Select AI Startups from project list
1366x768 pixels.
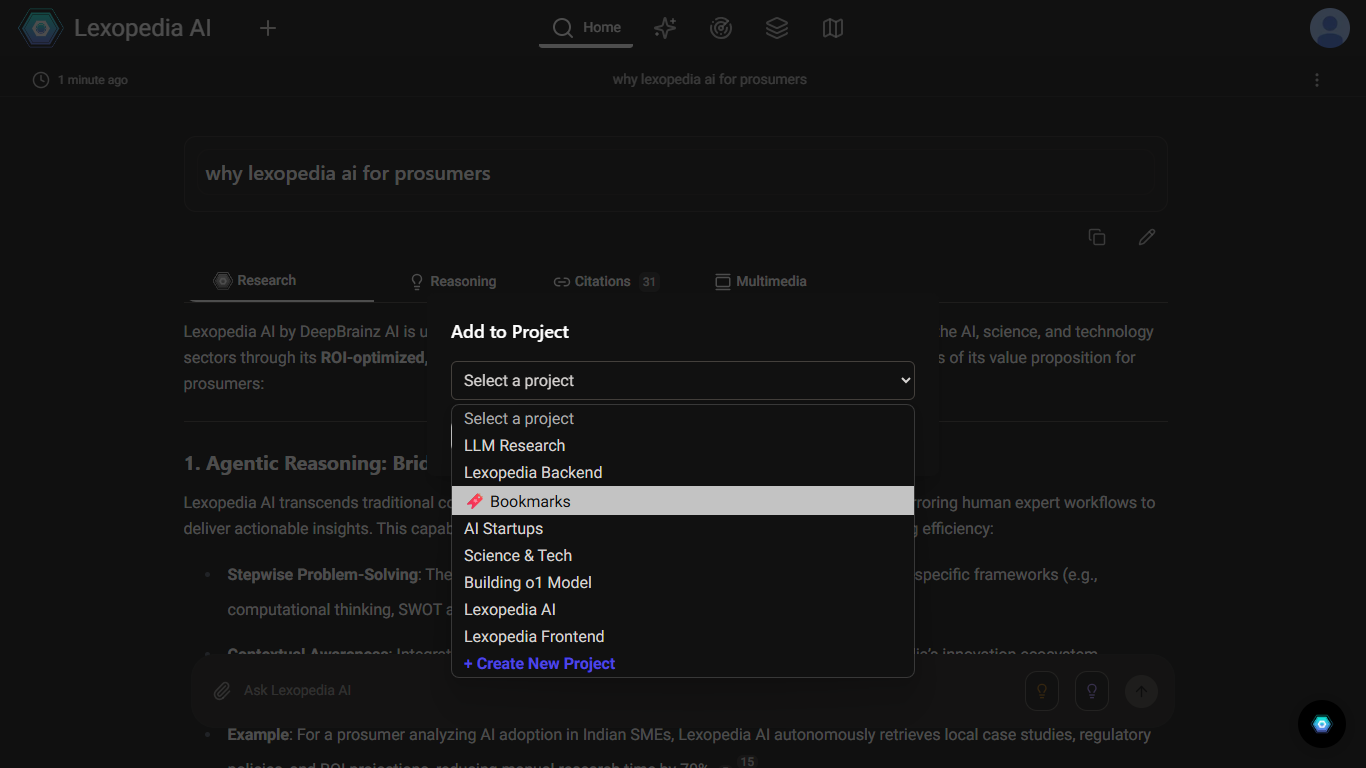[x=683, y=529]
